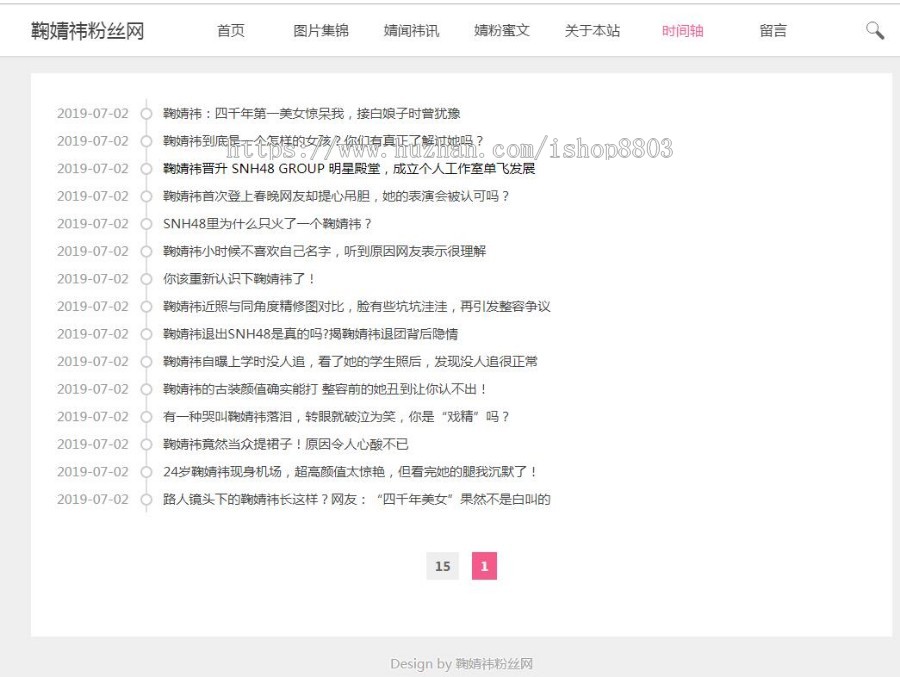The height and width of the screenshot is (677, 900).
Task: Open article 近照与同角度精修图对比
Action: (x=356, y=307)
